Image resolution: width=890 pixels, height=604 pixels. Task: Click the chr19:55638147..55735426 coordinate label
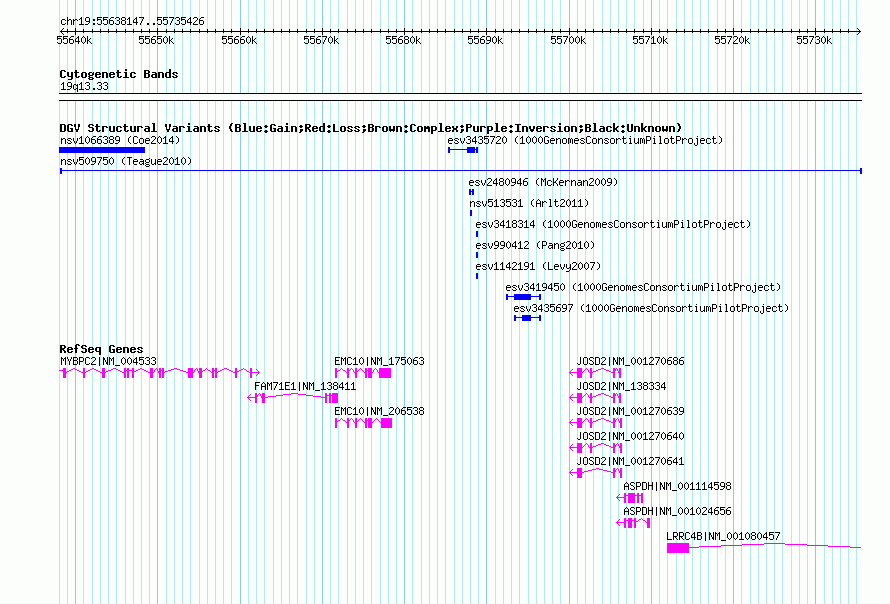(132, 22)
